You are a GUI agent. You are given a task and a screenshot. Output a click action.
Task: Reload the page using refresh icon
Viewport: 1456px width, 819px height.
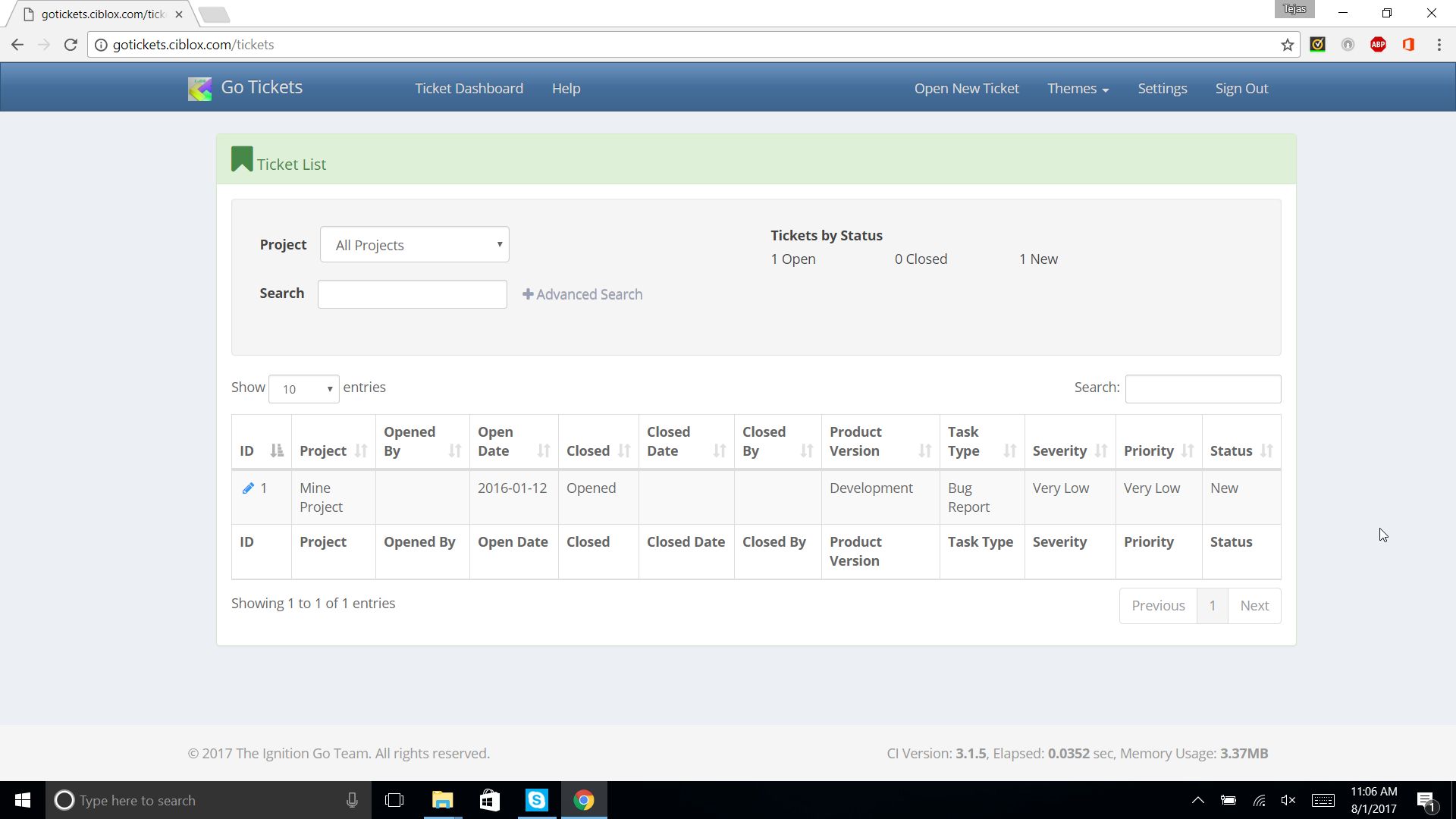point(71,45)
